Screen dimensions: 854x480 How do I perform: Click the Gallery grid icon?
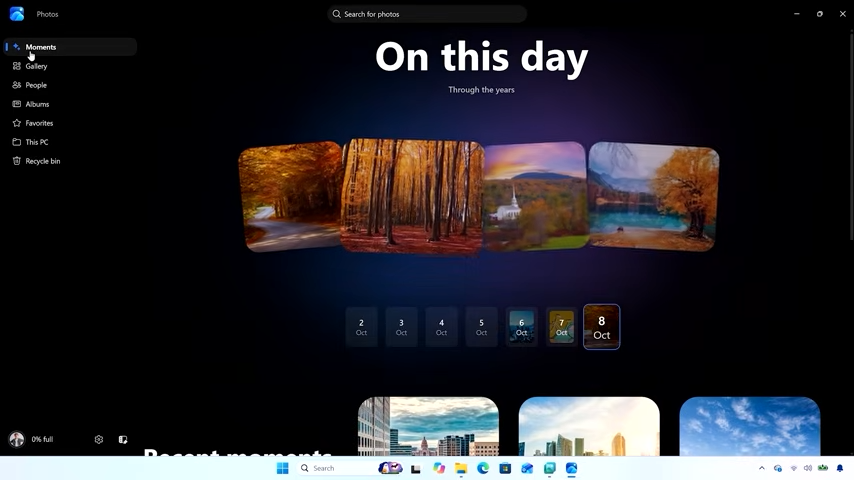(17, 66)
